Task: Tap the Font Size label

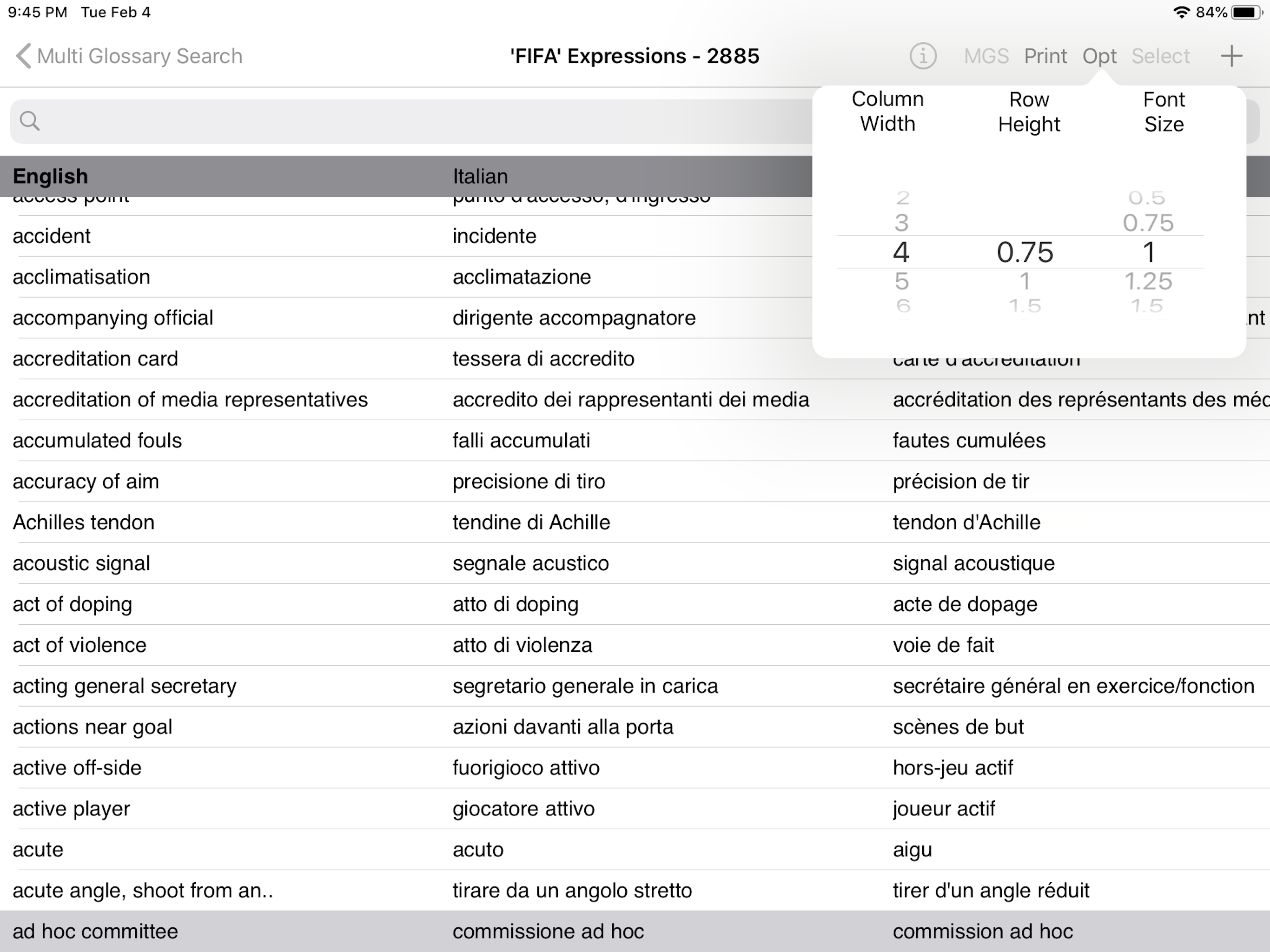Action: coord(1164,112)
